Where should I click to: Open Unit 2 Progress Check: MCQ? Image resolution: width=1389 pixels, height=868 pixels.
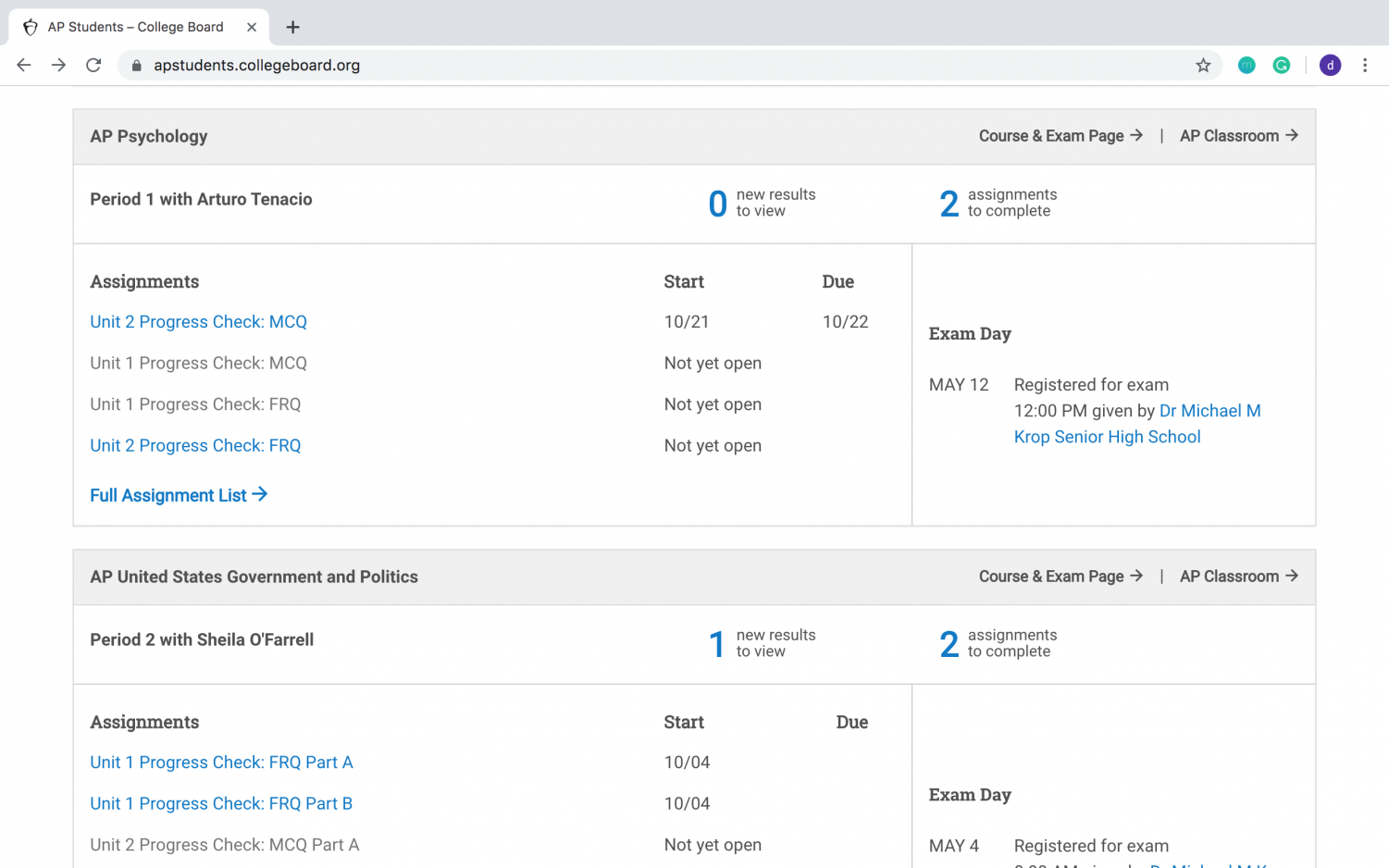click(198, 322)
